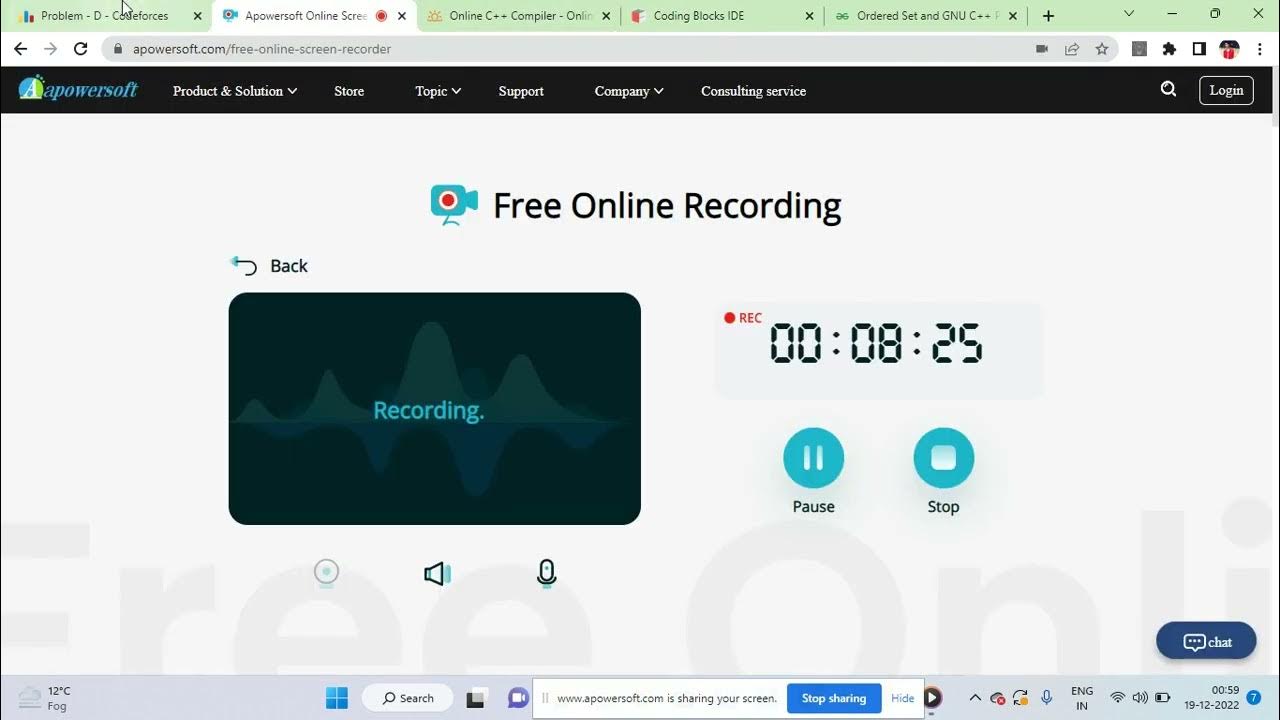Click the red antivirus tray icon
Viewport: 1280px width, 720px height.
(x=997, y=698)
